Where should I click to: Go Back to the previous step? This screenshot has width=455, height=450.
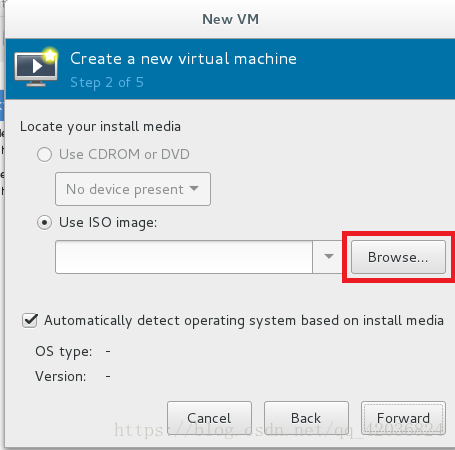coord(306,418)
